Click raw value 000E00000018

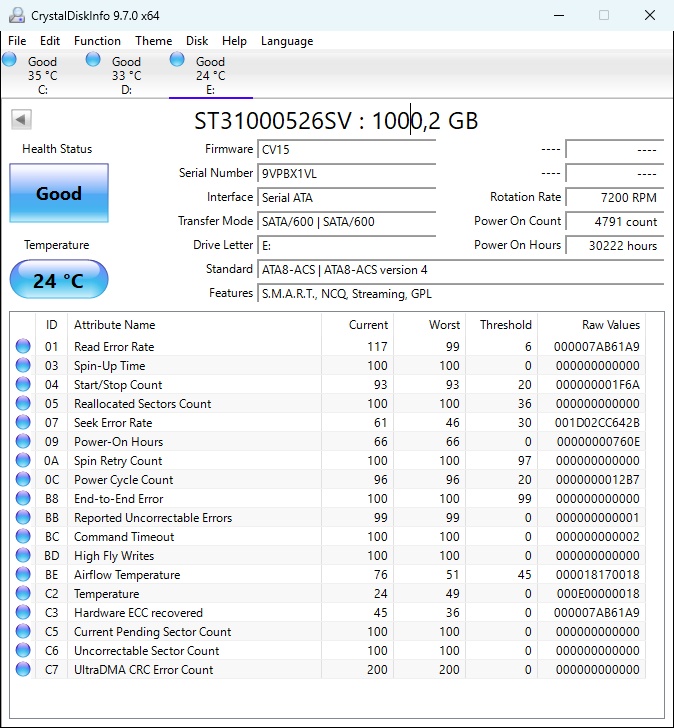pos(598,594)
